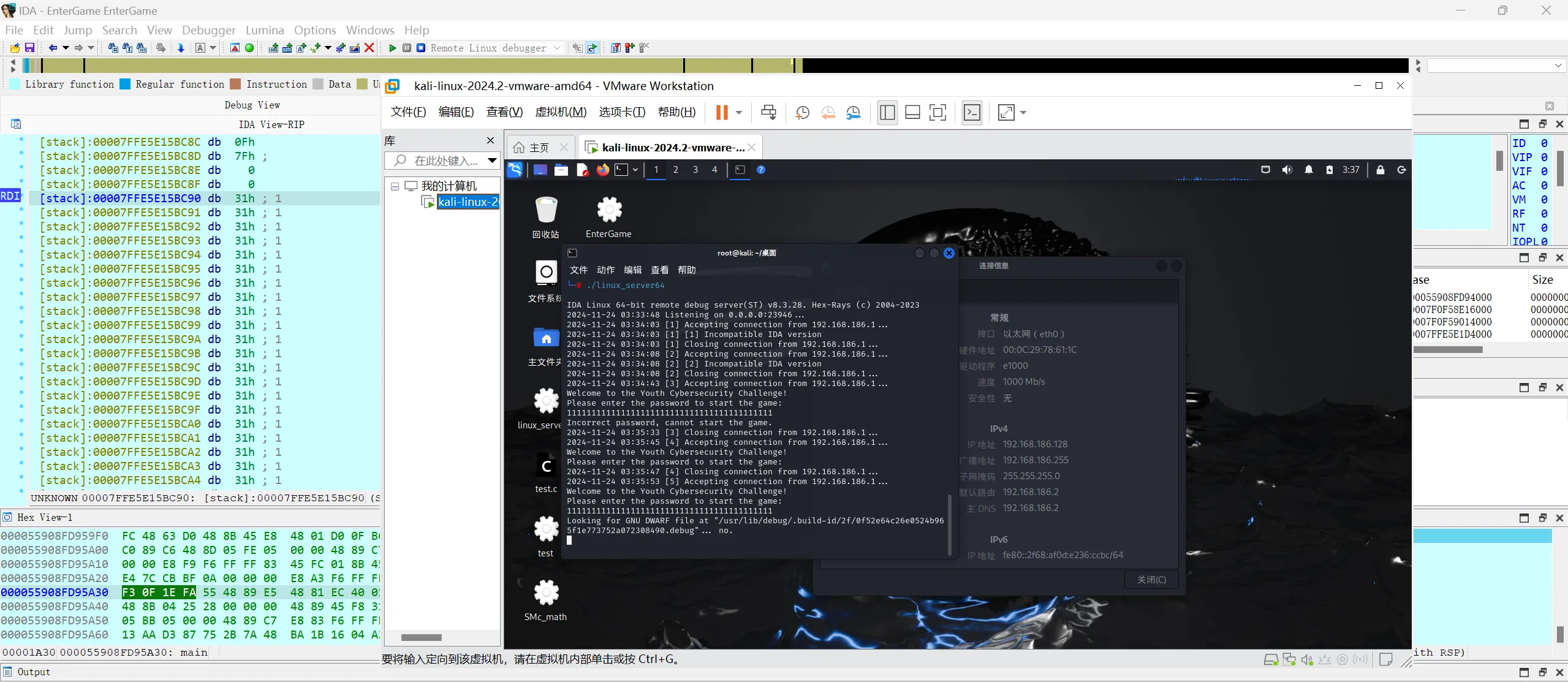Viewport: 1568px width, 682px height.
Task: Switch to the 主页 tab in VMware
Action: (538, 148)
